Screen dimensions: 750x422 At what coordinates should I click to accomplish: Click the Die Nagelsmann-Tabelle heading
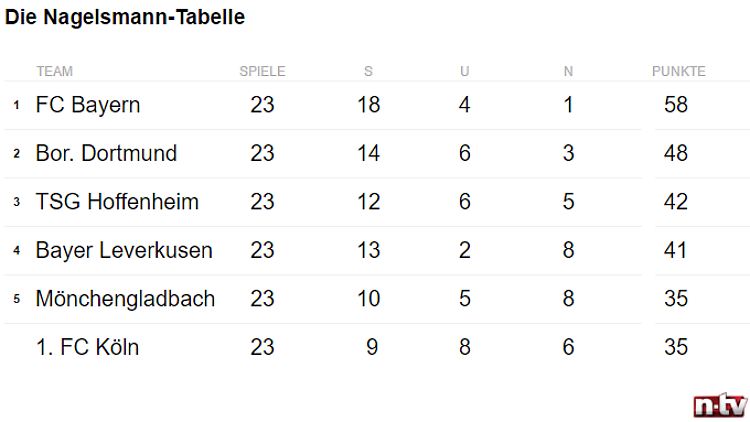pyautogui.click(x=125, y=17)
